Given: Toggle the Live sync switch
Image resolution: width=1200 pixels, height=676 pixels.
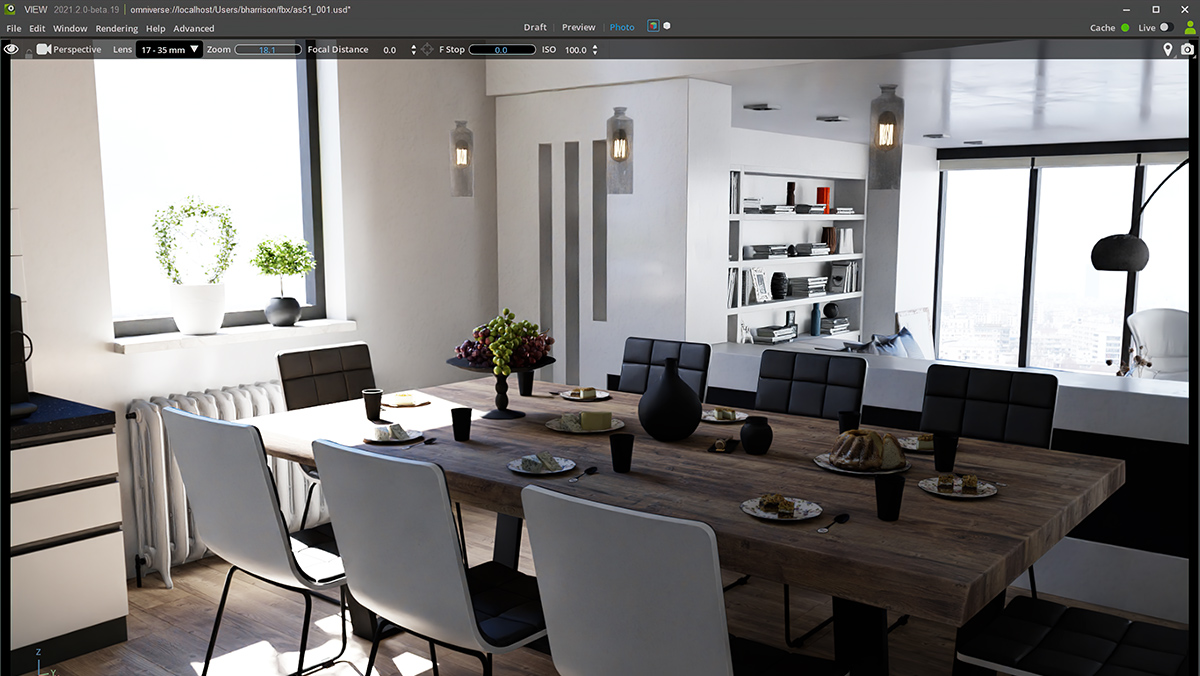Looking at the screenshot, I should pos(1166,28).
